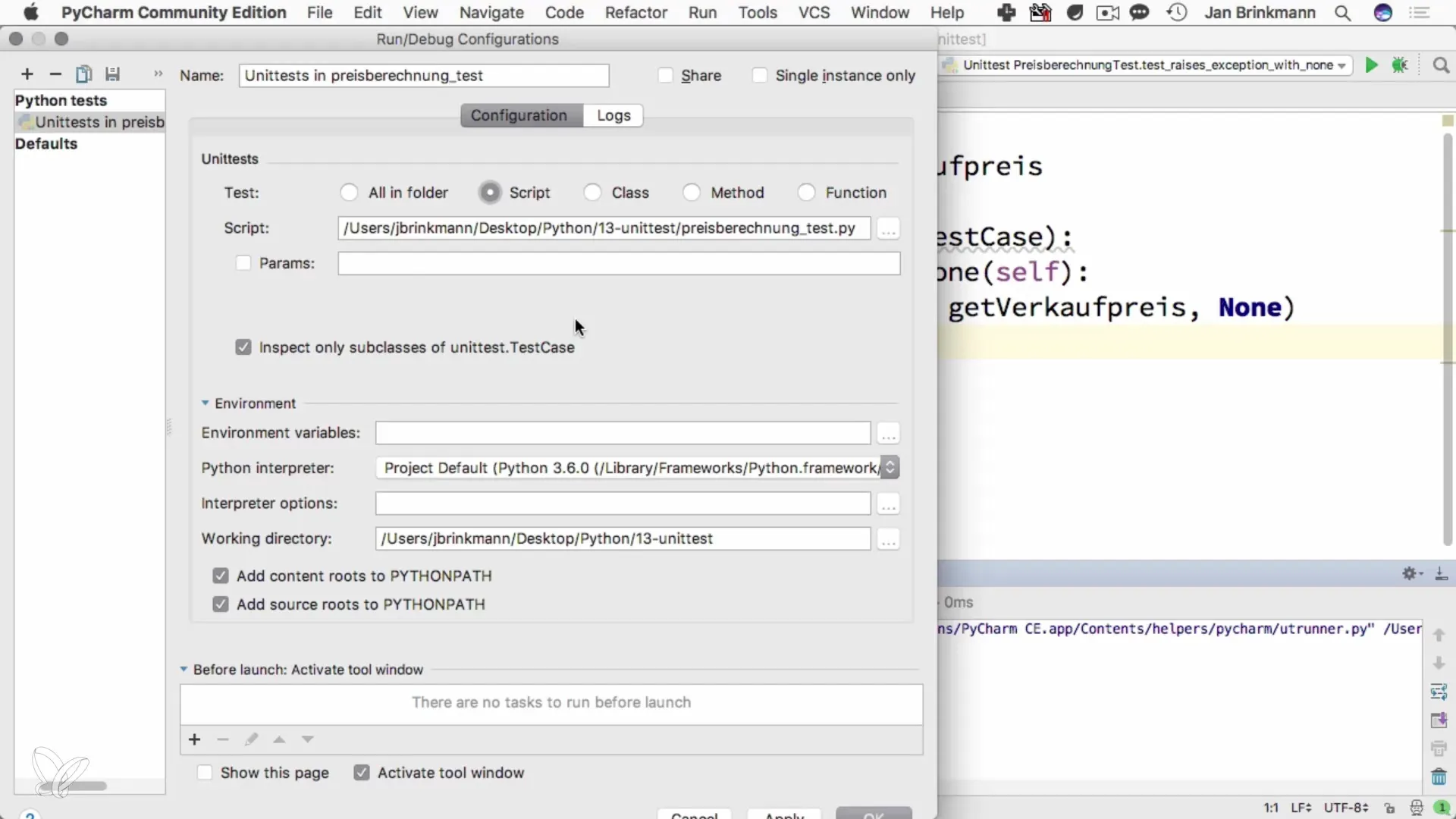
Task: Switch to the Logs tab
Action: click(x=613, y=115)
